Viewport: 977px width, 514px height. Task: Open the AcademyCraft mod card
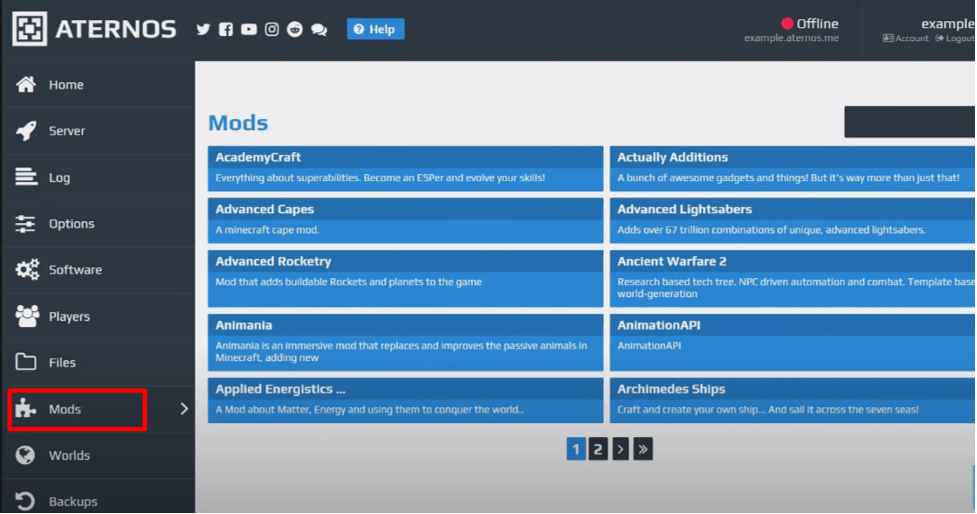tap(406, 168)
